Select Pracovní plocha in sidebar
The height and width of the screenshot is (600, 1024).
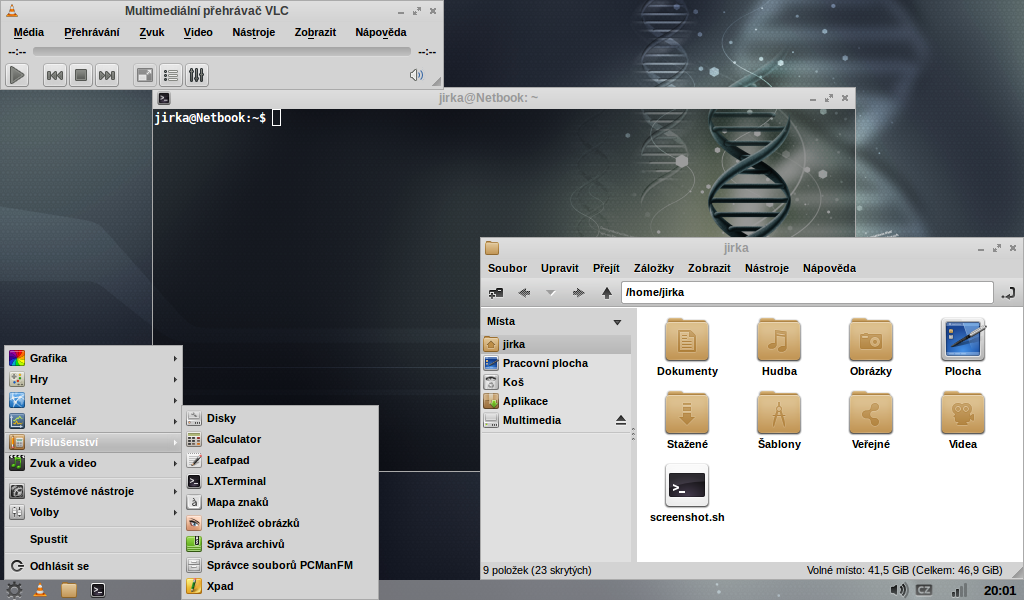coord(557,363)
